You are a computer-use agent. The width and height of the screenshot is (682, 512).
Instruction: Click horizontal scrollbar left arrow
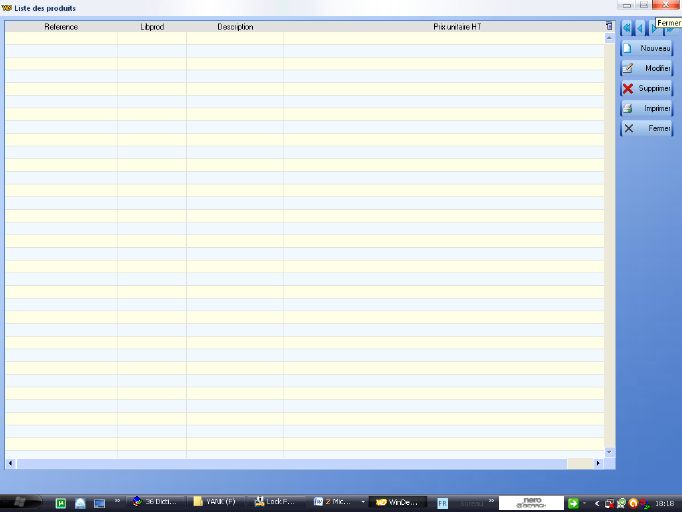coord(10,463)
